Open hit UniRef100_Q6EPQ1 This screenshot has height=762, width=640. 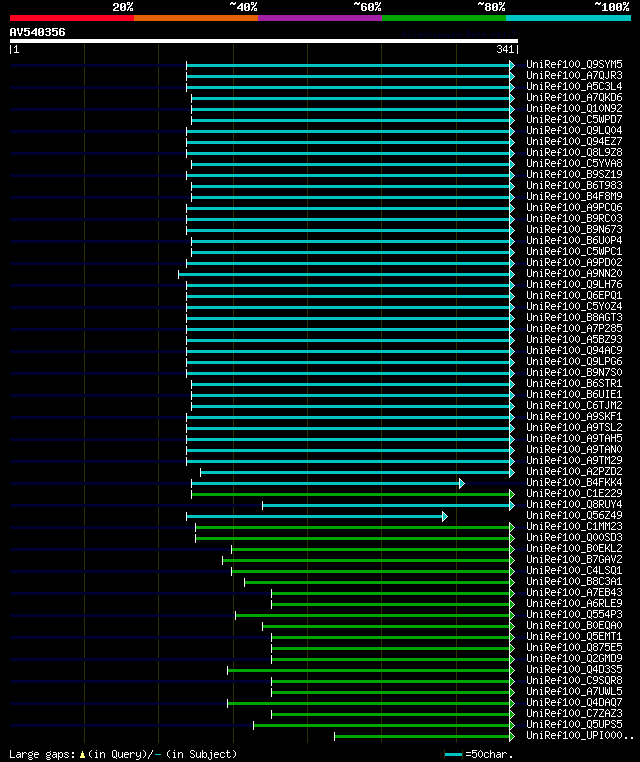click(x=574, y=295)
